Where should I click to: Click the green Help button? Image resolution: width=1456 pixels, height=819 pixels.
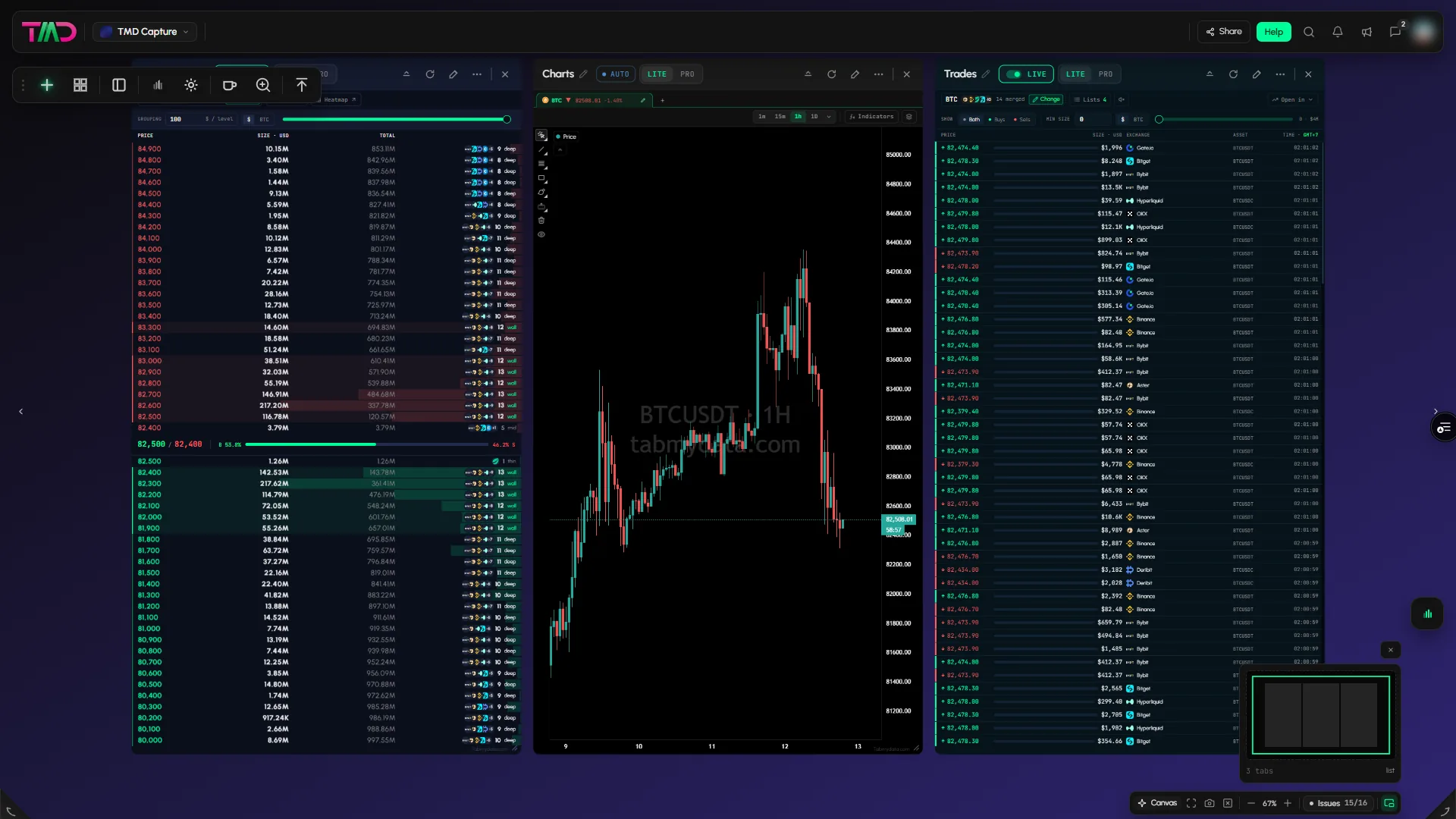[x=1273, y=32]
